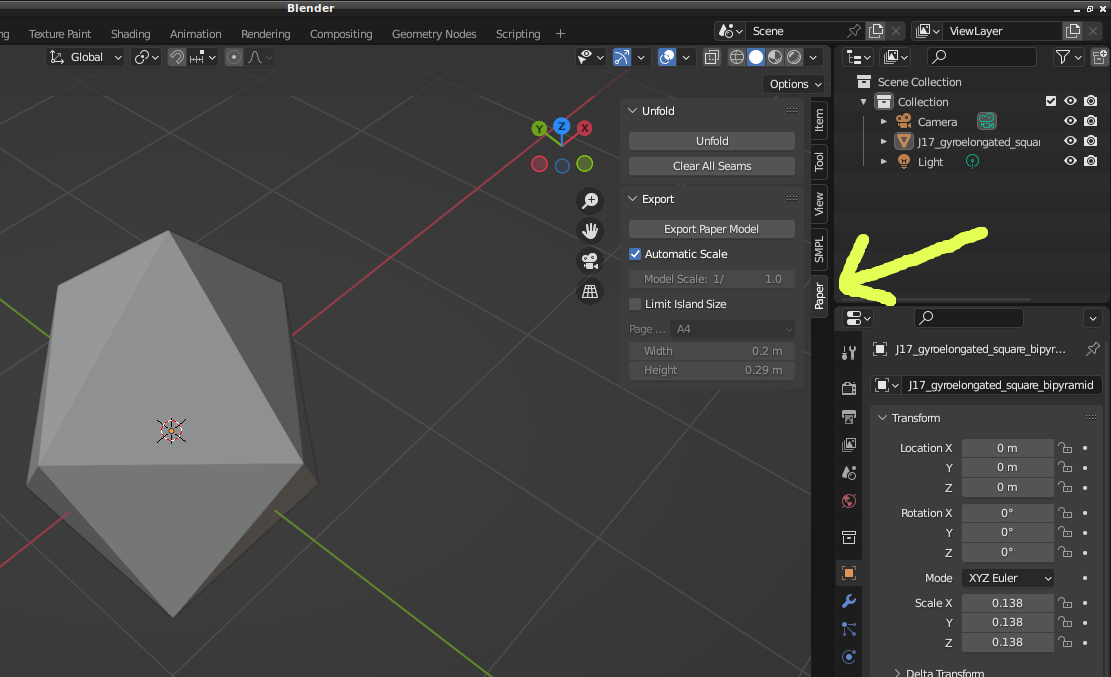The height and width of the screenshot is (677, 1111).
Task: Open the XYZ Euler rotation mode dropdown
Action: pos(1008,578)
